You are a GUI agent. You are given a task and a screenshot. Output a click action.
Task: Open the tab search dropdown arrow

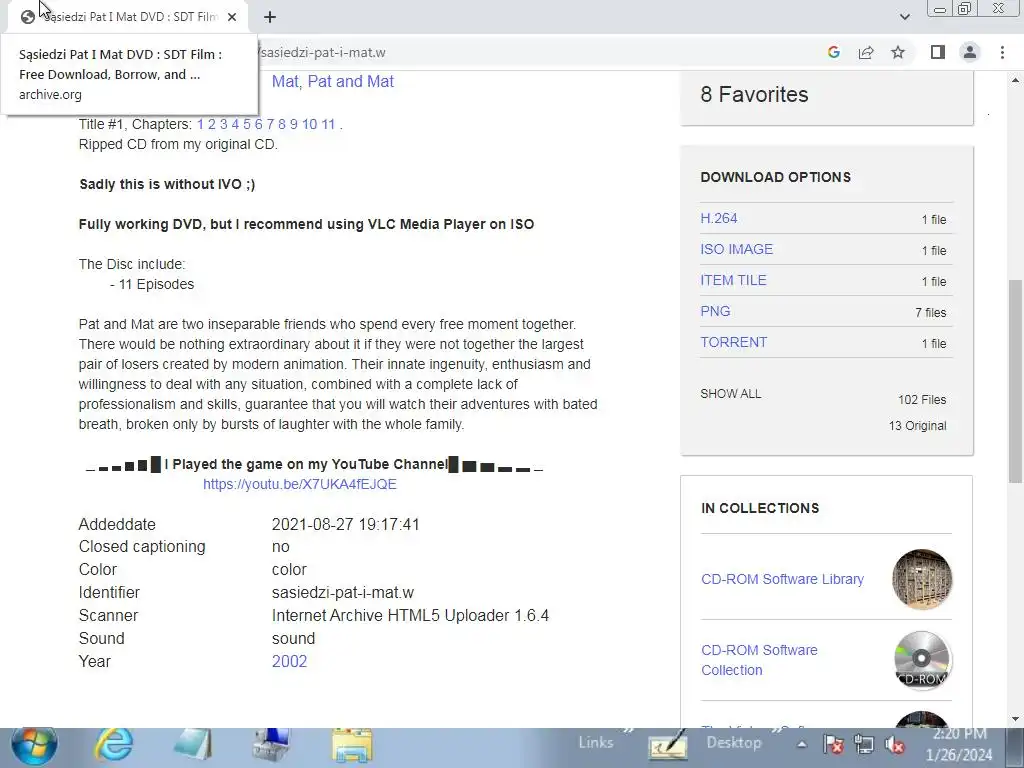pyautogui.click(x=904, y=17)
